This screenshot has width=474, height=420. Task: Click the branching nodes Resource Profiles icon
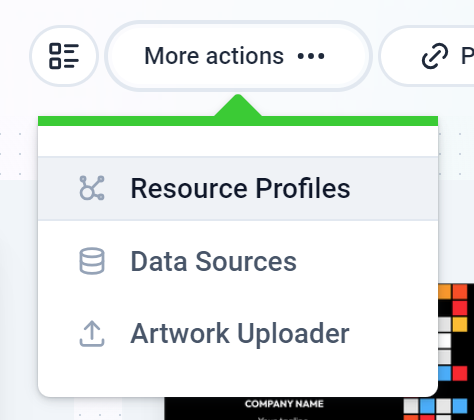pos(92,188)
